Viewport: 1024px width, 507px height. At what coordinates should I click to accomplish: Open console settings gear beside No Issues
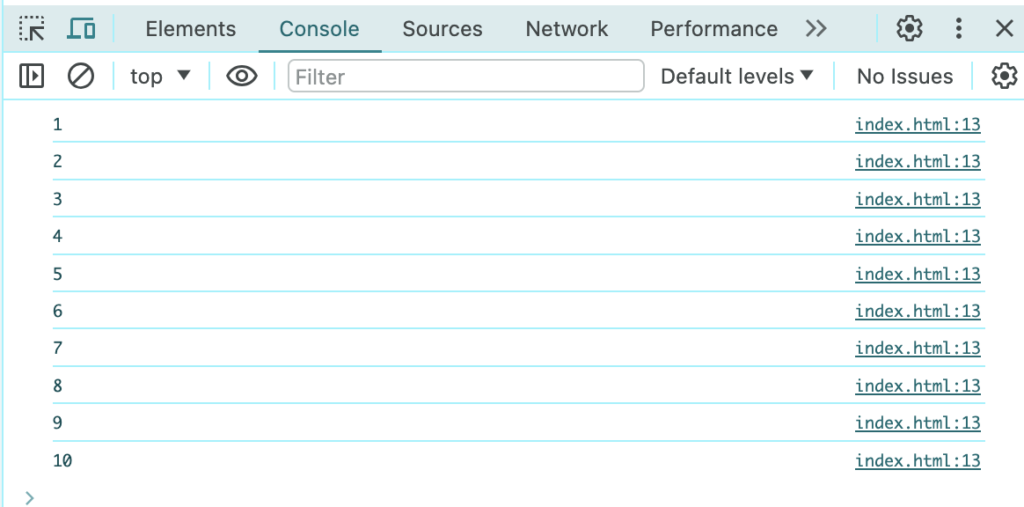(1004, 76)
